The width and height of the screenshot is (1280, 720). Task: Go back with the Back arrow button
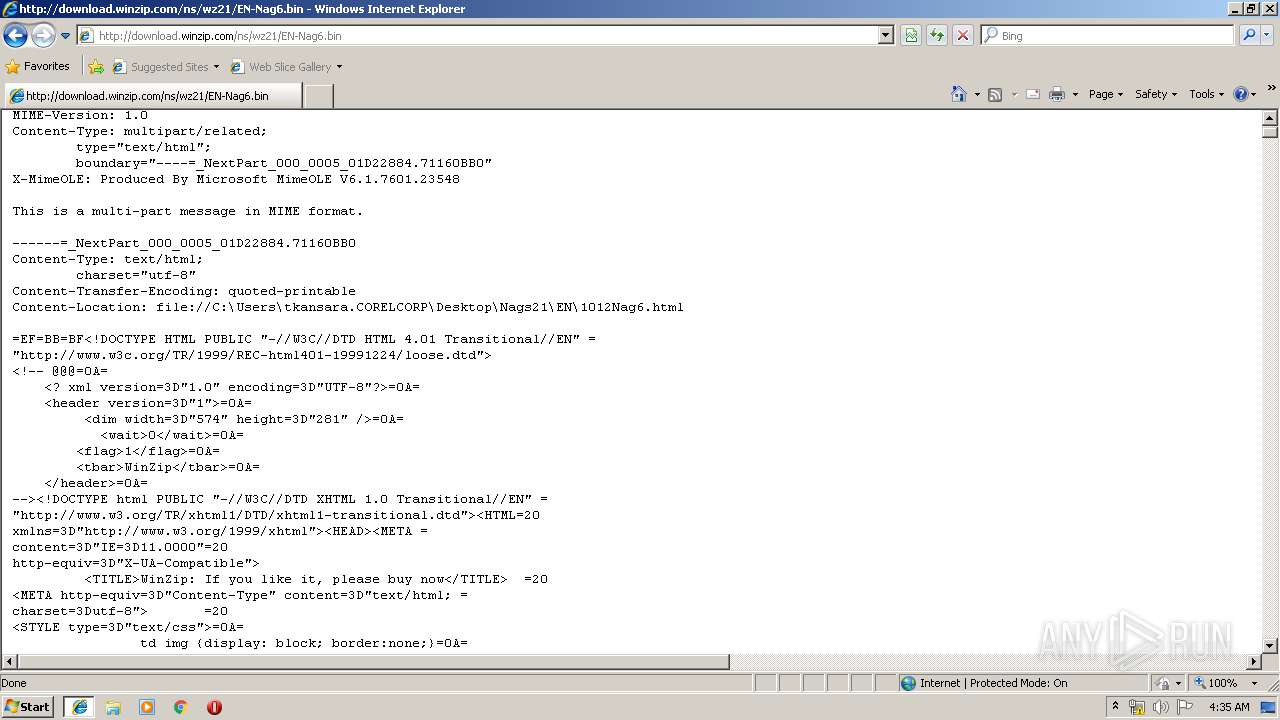(x=15, y=36)
